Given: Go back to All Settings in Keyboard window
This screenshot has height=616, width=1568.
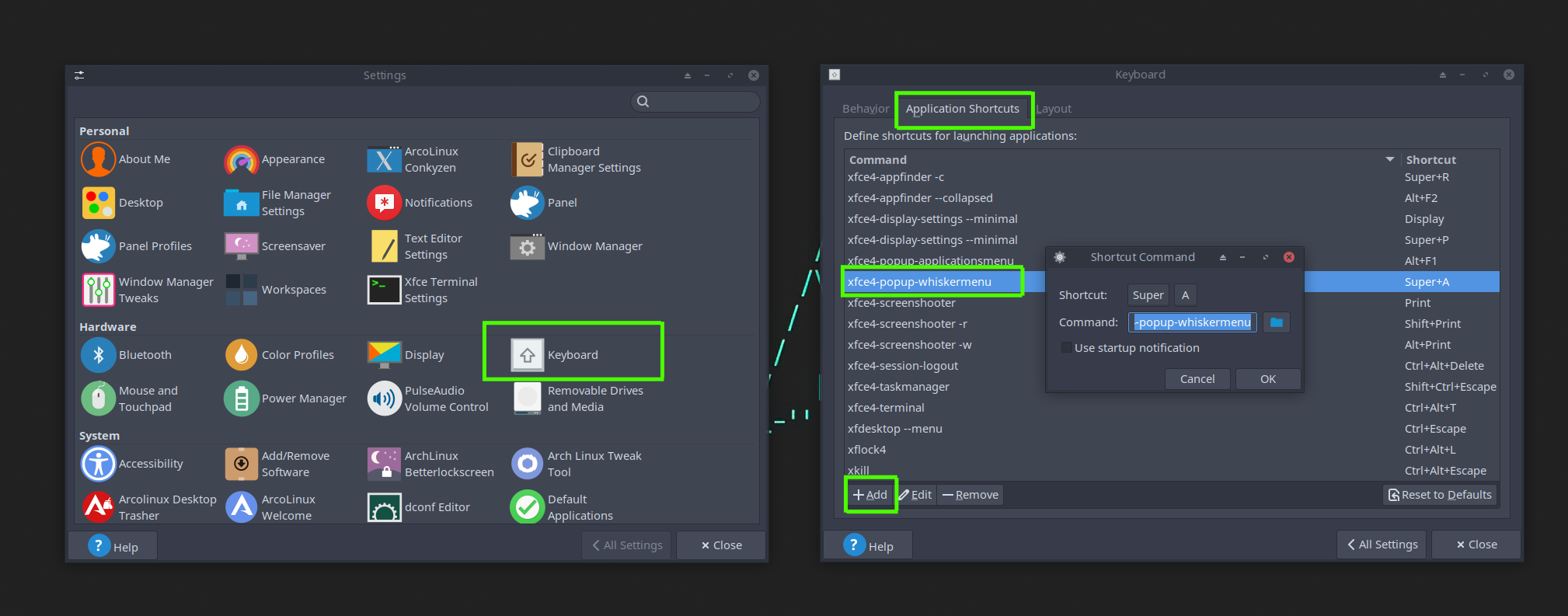Looking at the screenshot, I should click(1383, 545).
